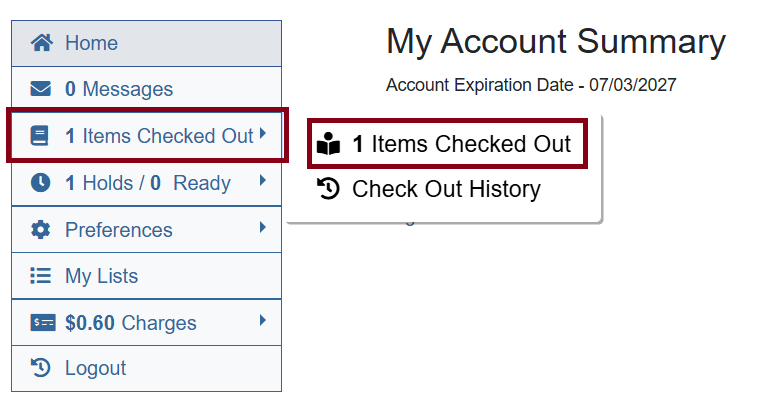
Task: Click the Messages envelope icon
Action: (x=41, y=89)
